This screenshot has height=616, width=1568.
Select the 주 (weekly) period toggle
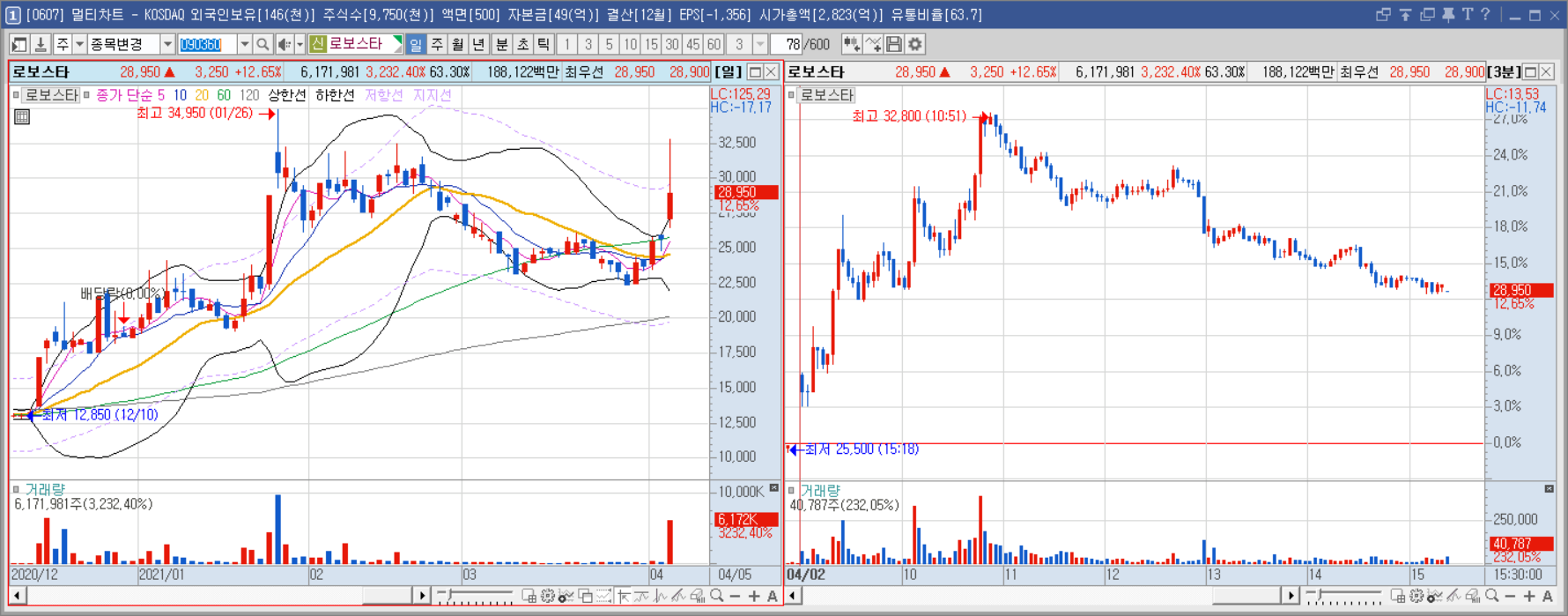437,44
